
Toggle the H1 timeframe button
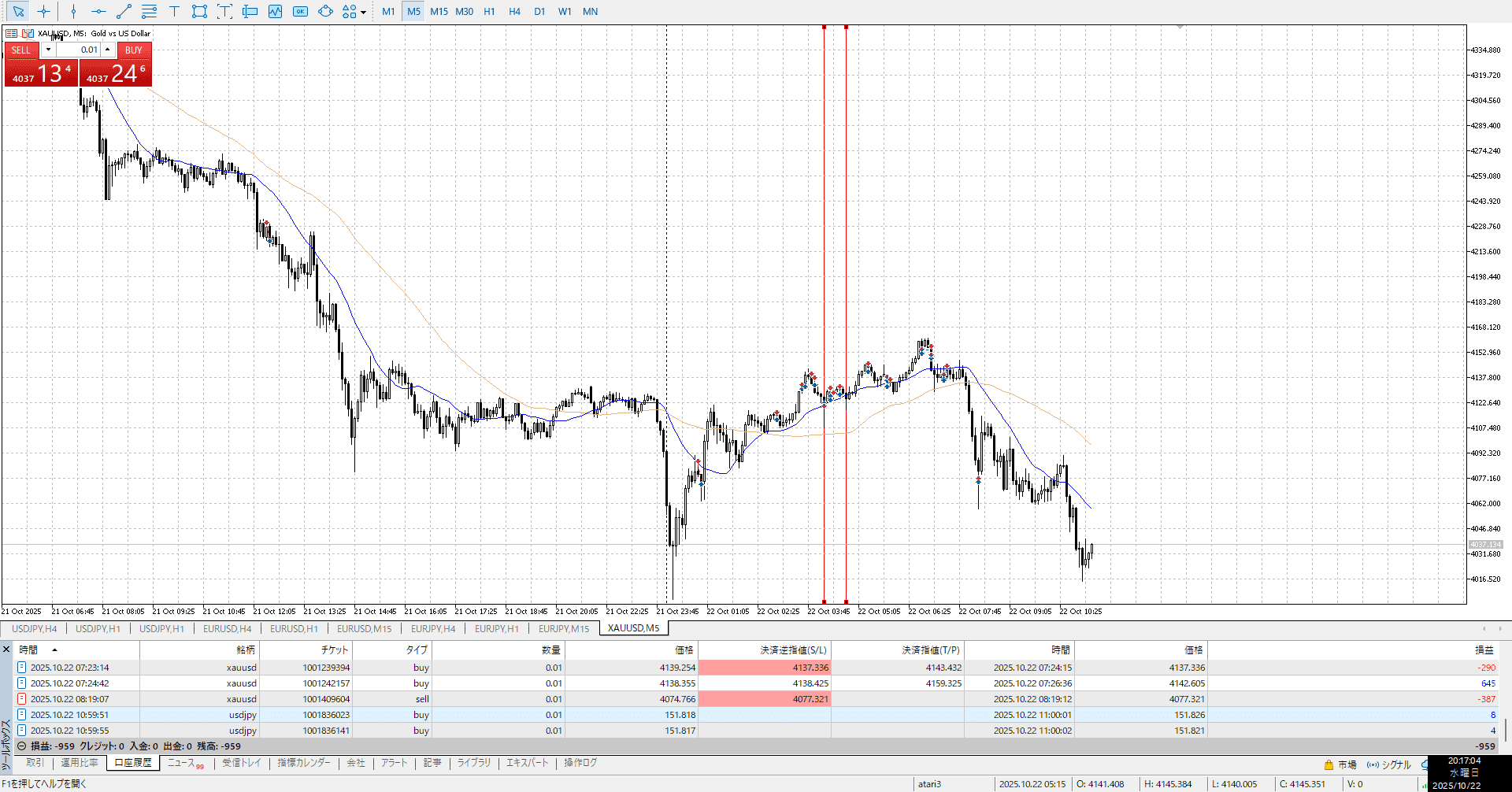point(489,11)
